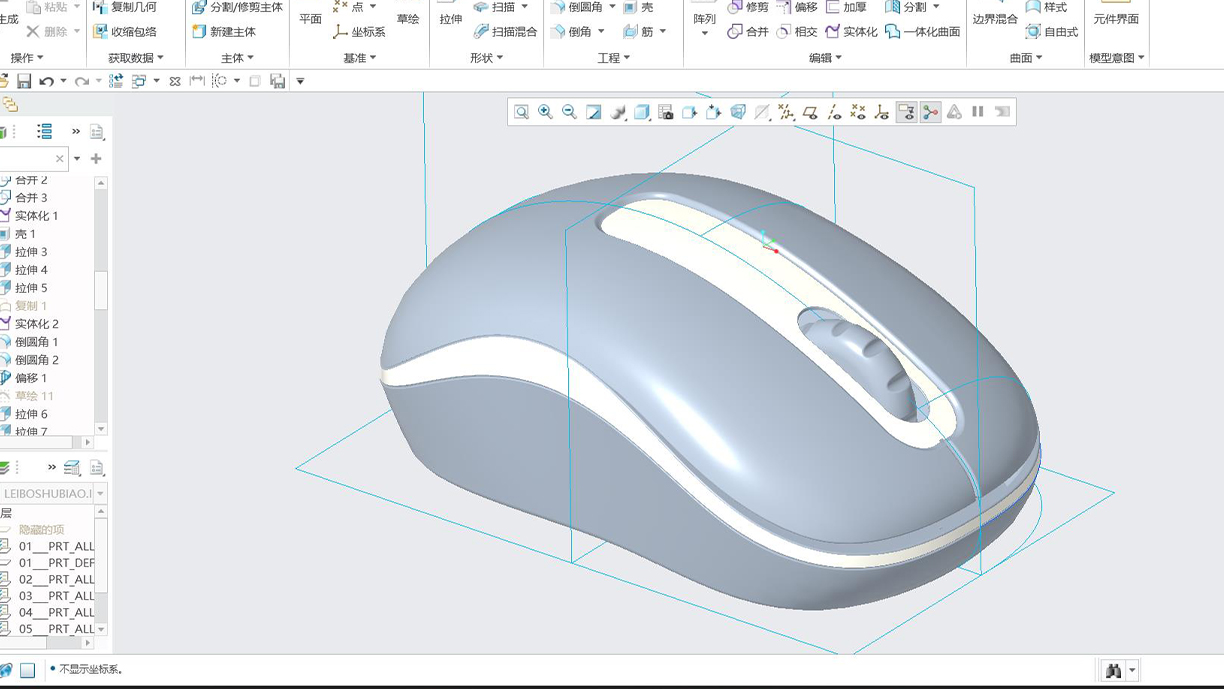Select 壳 1 in model tree
This screenshot has width=1224, height=689.
click(x=20, y=234)
